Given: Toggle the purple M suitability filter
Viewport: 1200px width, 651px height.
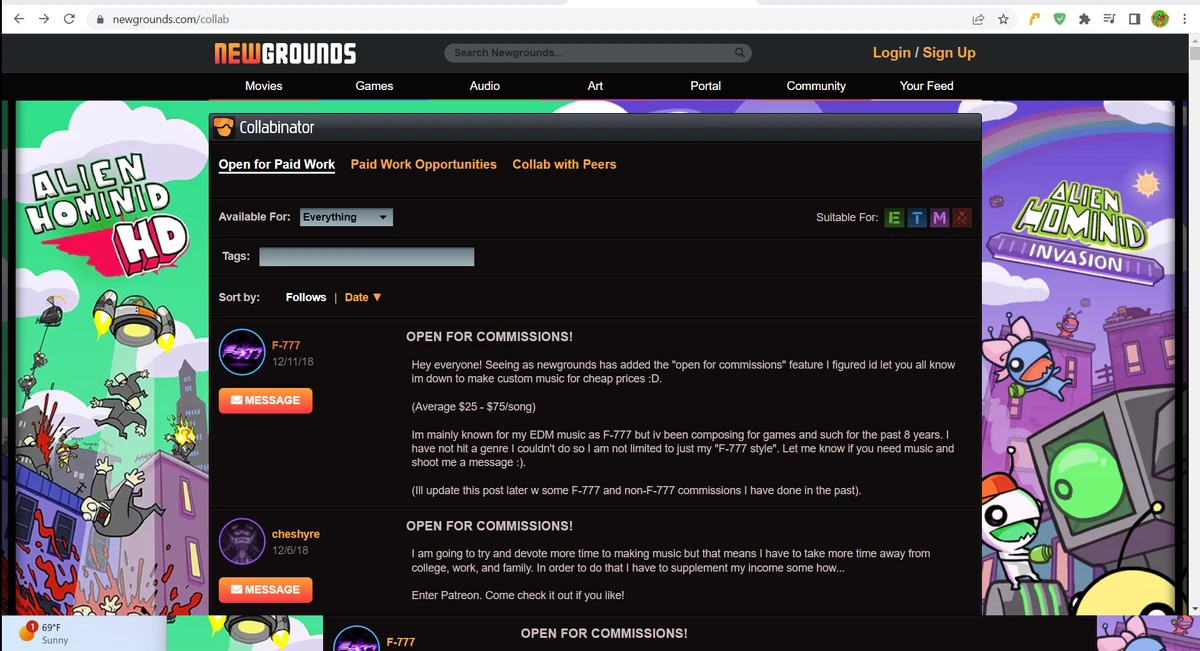Looking at the screenshot, I should click(x=939, y=217).
